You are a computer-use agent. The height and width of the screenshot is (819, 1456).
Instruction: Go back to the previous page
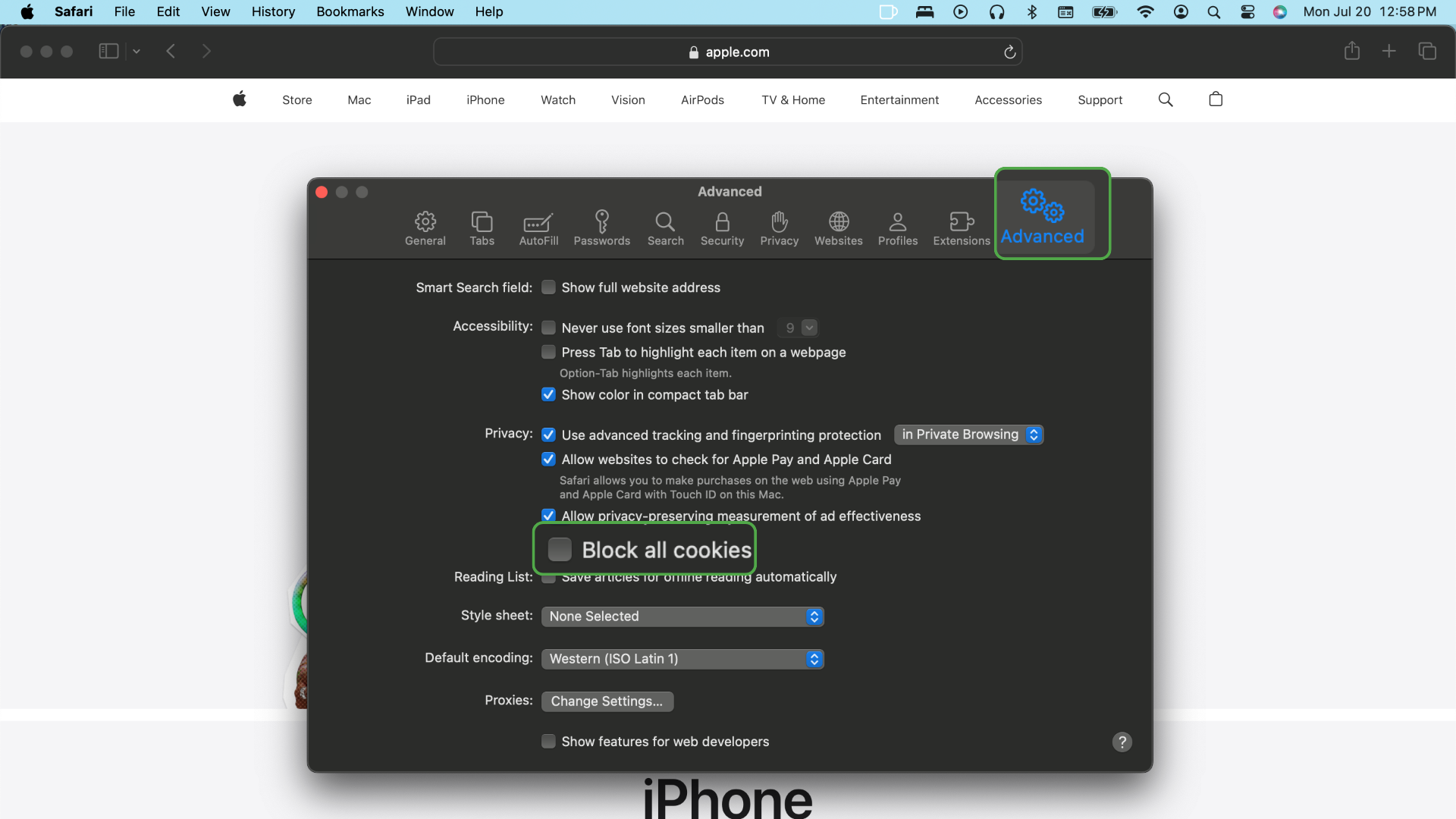pyautogui.click(x=171, y=51)
